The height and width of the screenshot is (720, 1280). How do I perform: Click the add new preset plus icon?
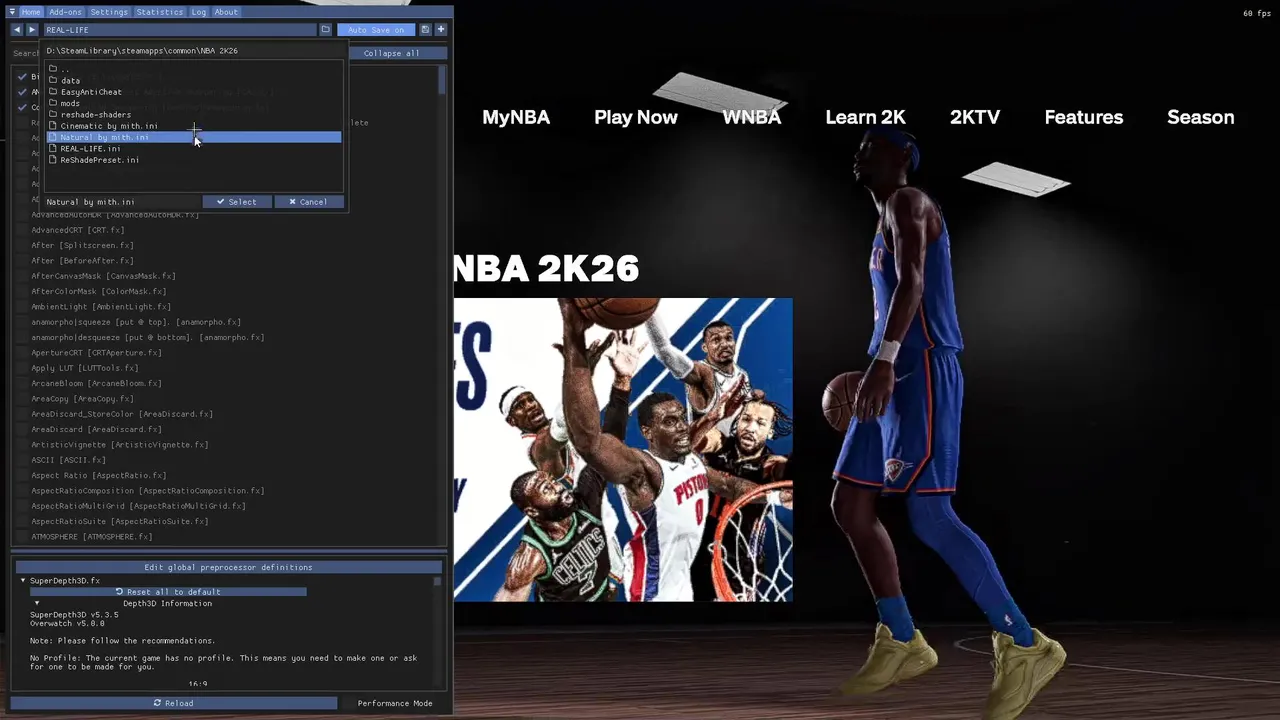tap(440, 30)
